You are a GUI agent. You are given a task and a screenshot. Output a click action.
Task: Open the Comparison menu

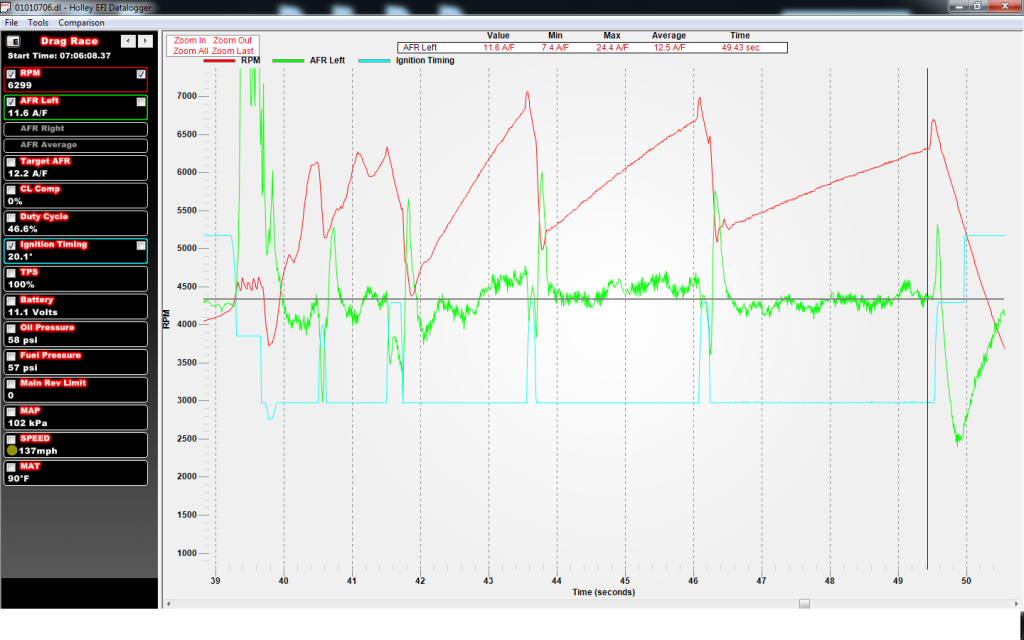point(81,23)
